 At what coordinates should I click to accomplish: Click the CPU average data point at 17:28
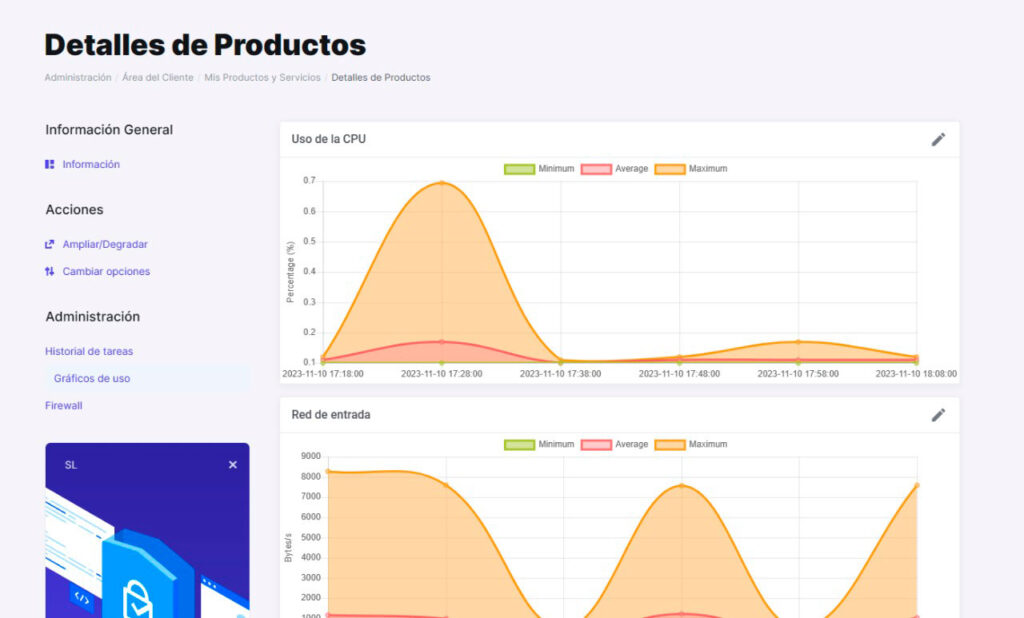point(442,342)
